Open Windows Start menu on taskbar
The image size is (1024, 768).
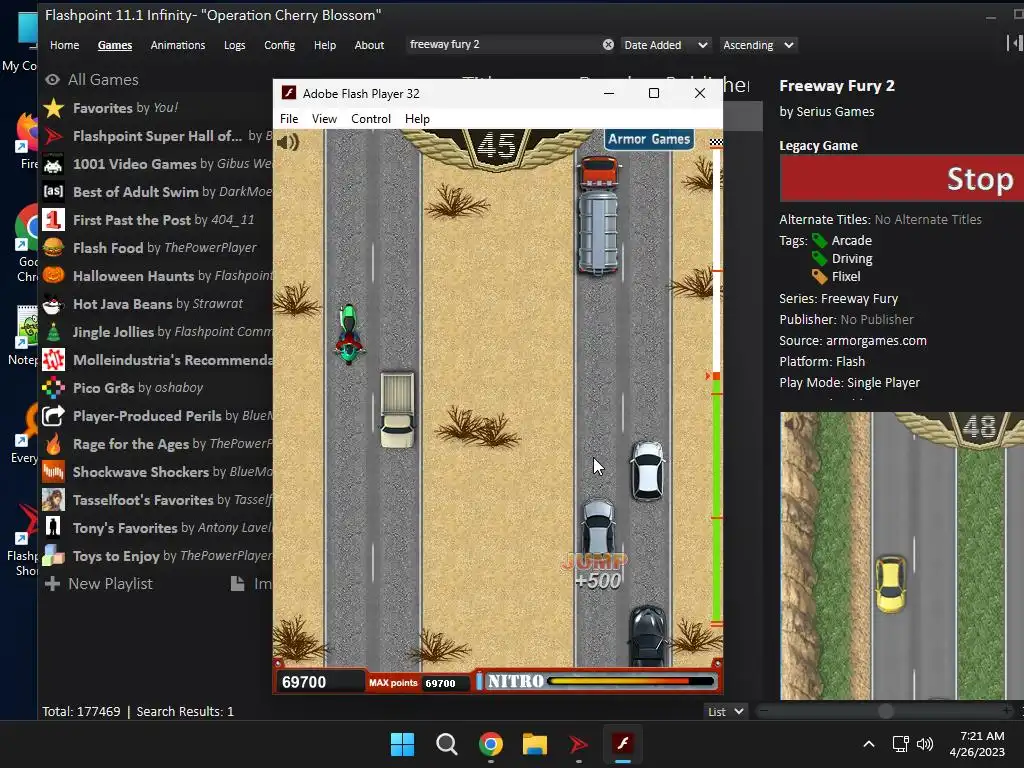402,744
